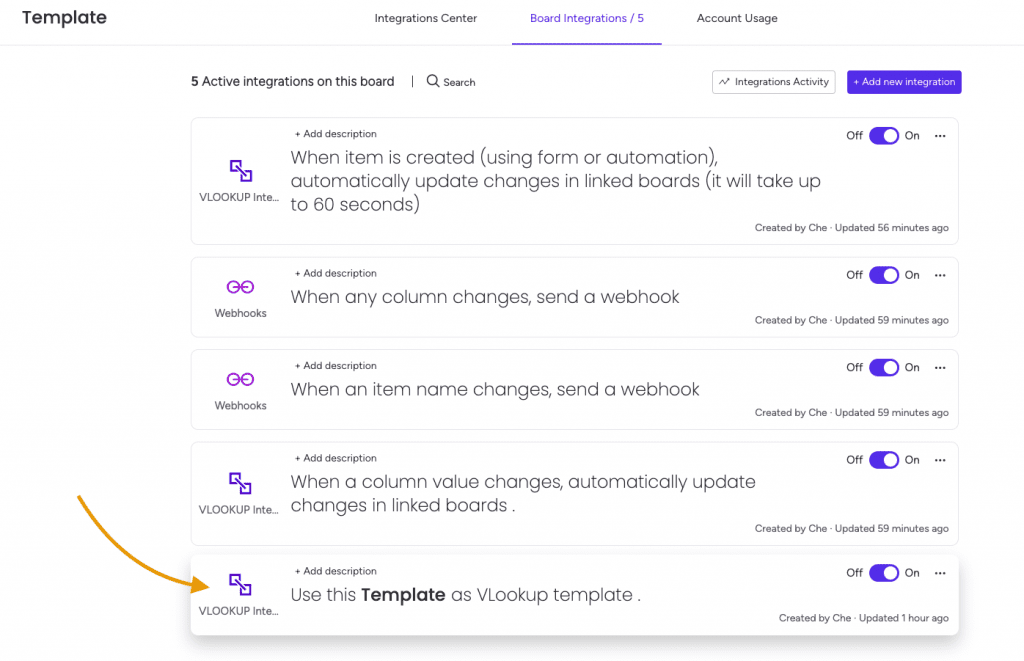Click the Search magnifier icon
Image resolution: width=1024 pixels, height=661 pixels.
coord(432,81)
